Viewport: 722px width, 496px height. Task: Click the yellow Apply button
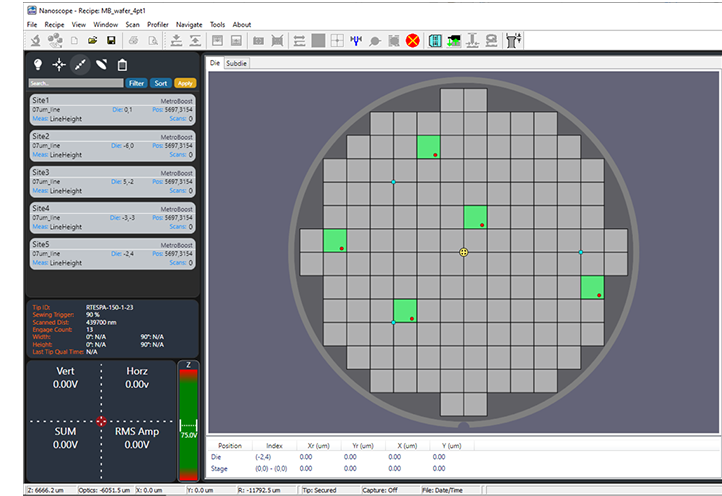point(185,83)
